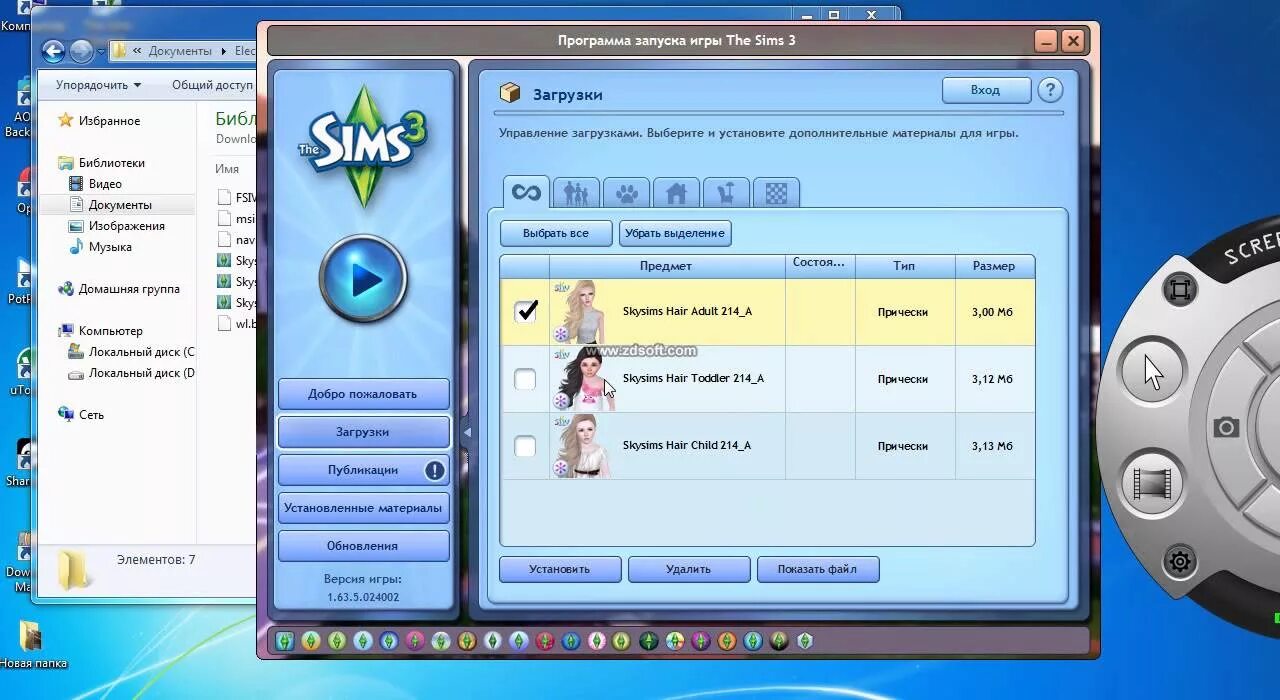The image size is (1280, 700).
Task: Click the last hexagon icon in bottom strip
Action: 805,641
